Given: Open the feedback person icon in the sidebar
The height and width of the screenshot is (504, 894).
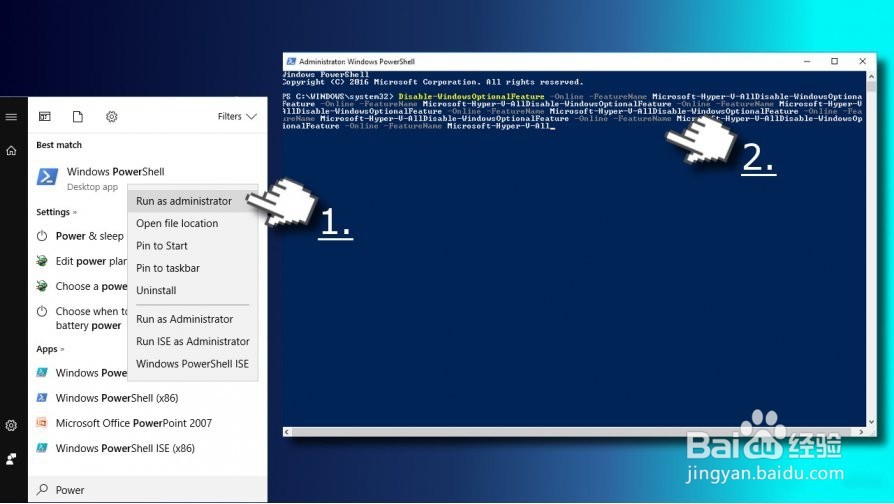Looking at the screenshot, I should pos(11,459).
